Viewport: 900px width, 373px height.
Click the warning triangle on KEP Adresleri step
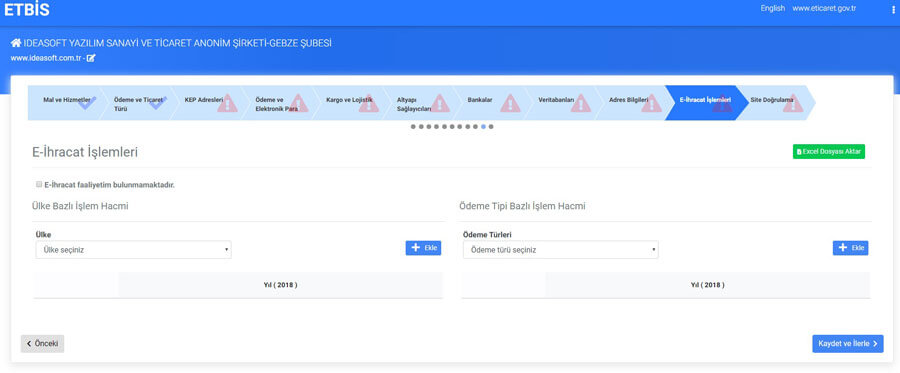click(227, 103)
